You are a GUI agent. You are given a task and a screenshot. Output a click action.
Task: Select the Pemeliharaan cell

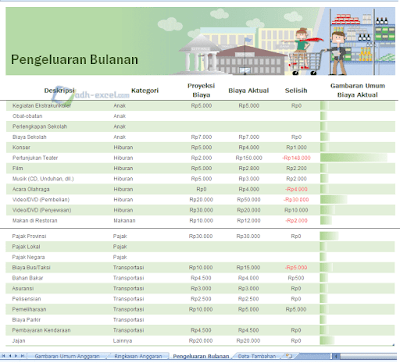pos(29,309)
